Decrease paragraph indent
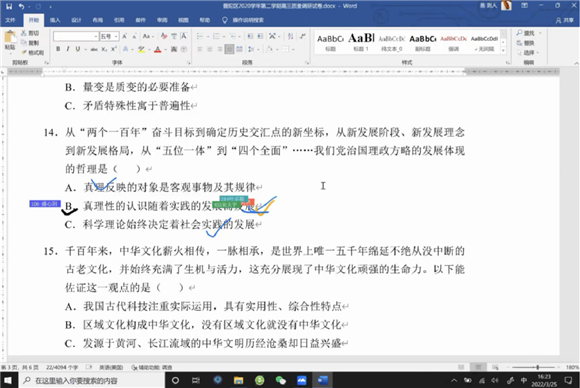 point(250,36)
